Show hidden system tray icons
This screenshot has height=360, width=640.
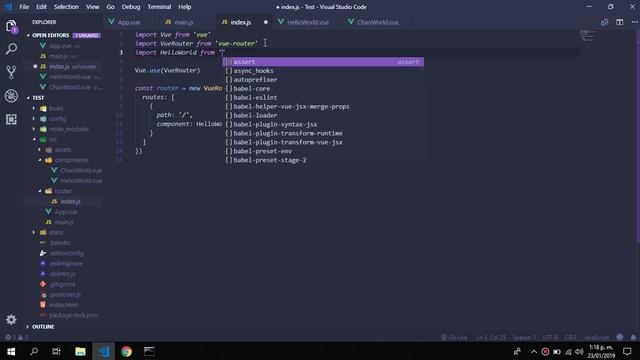(533, 351)
